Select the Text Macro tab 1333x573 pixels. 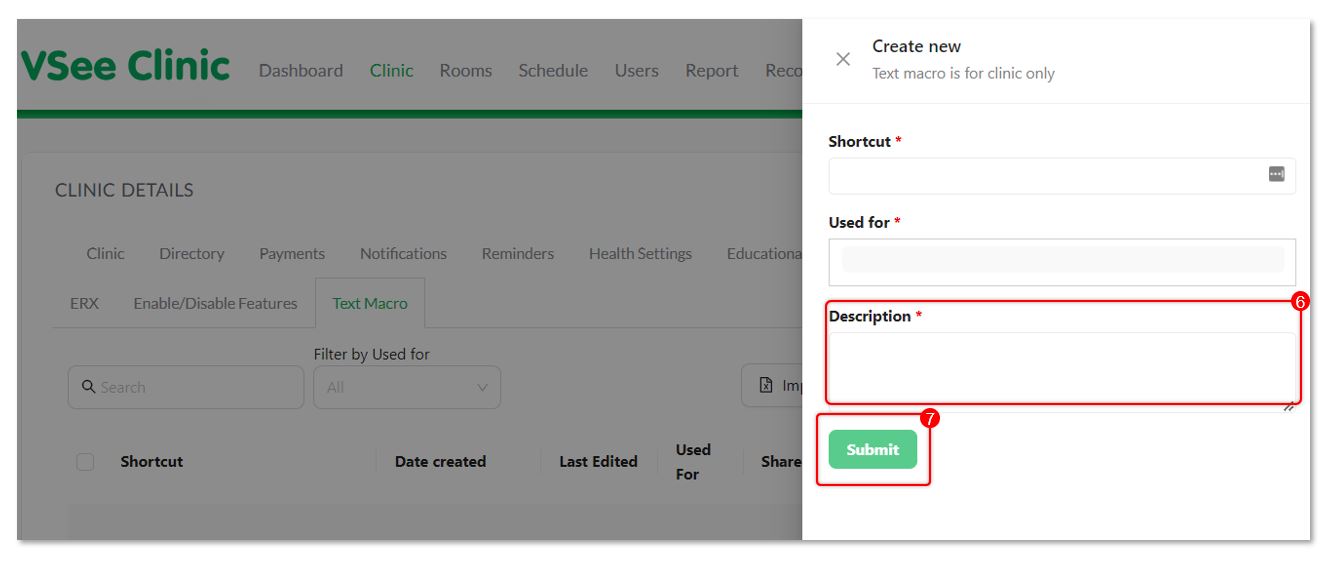point(370,304)
